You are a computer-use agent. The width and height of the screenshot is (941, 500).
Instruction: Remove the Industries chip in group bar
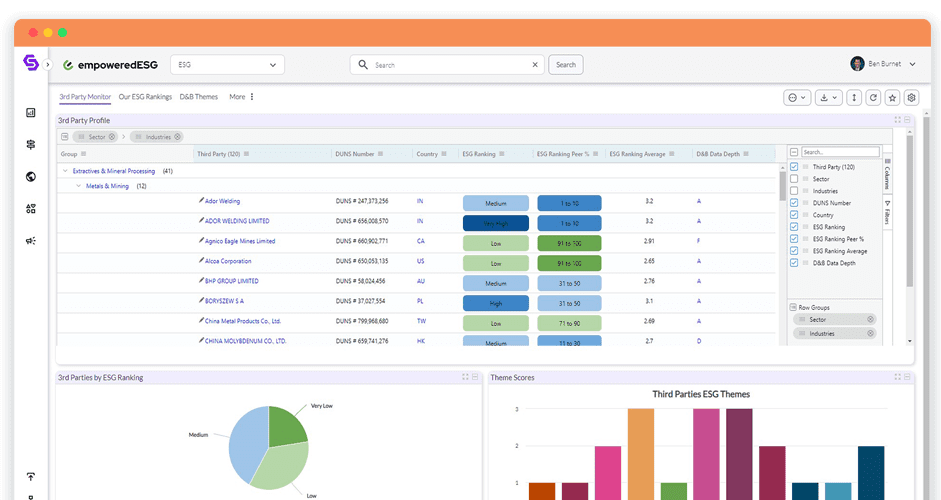177,137
